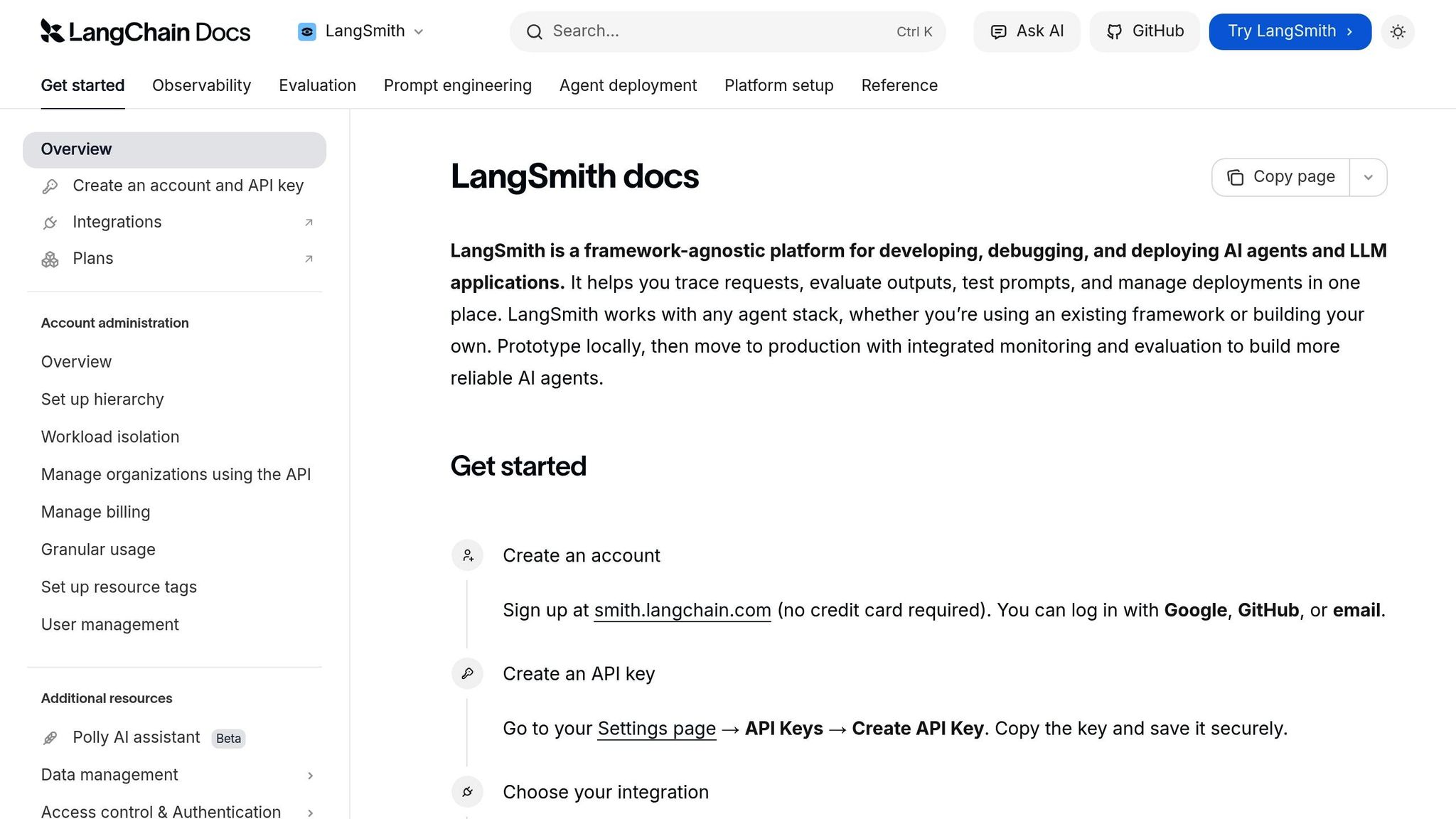Click the copy icon on Copy page button
Screen dimensions: 1456x819
click(x=1234, y=176)
